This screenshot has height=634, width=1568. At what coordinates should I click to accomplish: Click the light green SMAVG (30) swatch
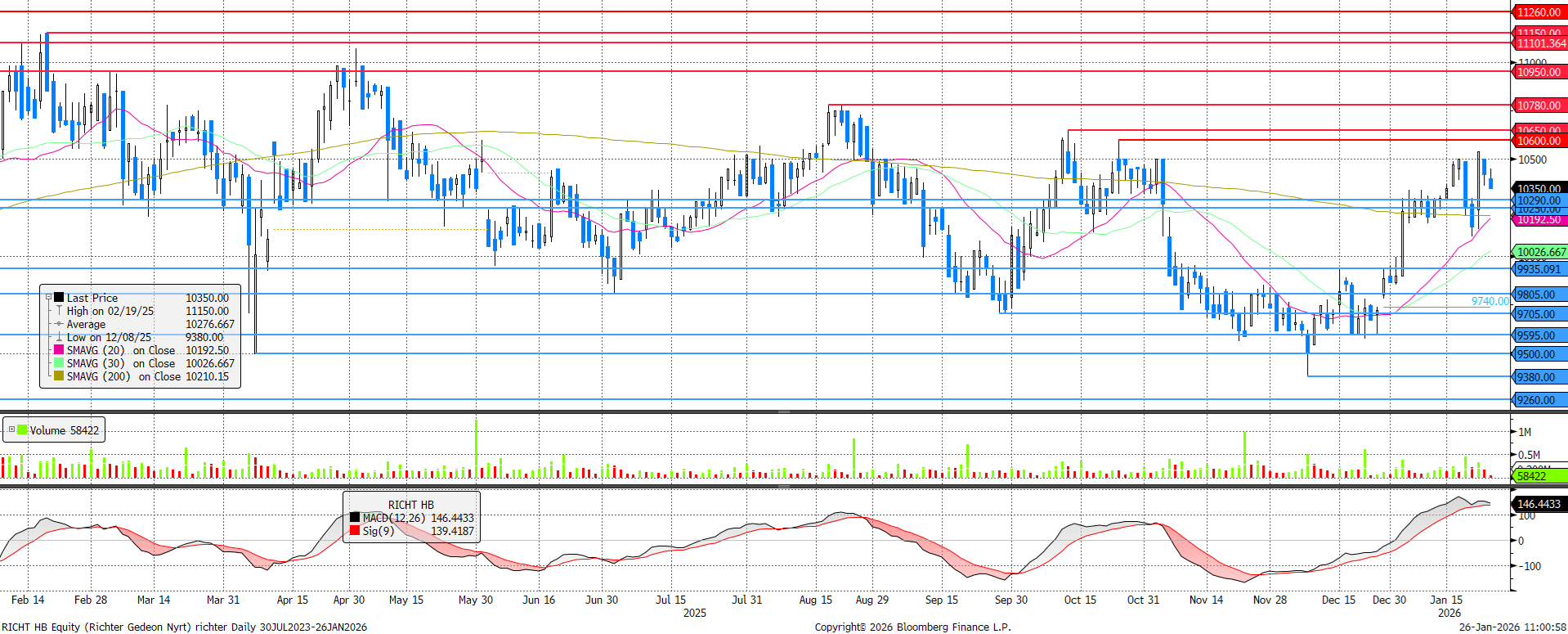[x=59, y=363]
